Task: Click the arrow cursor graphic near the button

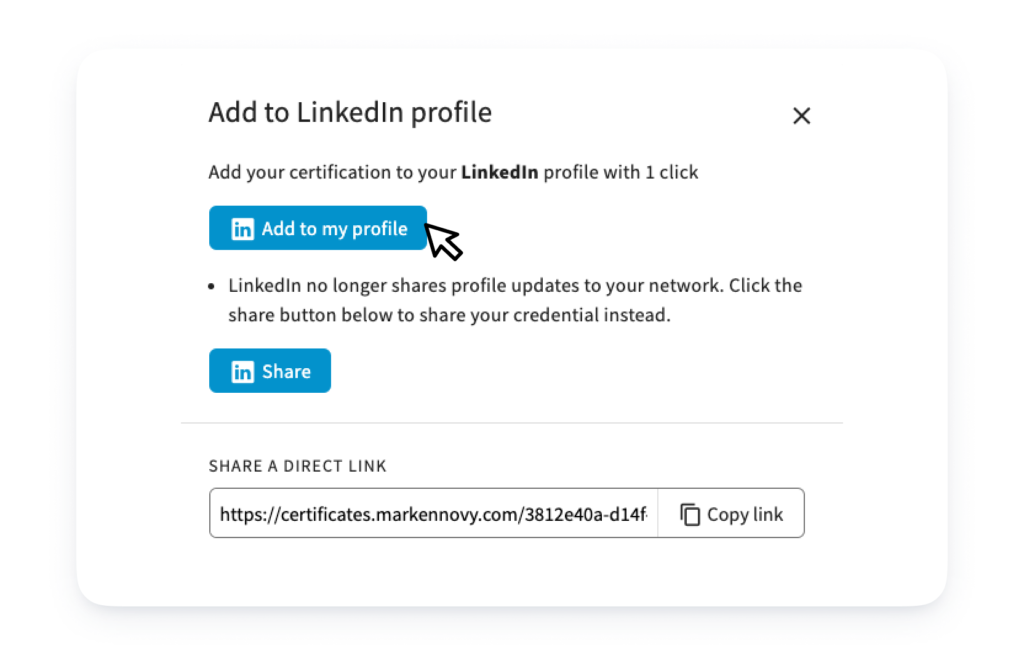Action: pos(443,241)
